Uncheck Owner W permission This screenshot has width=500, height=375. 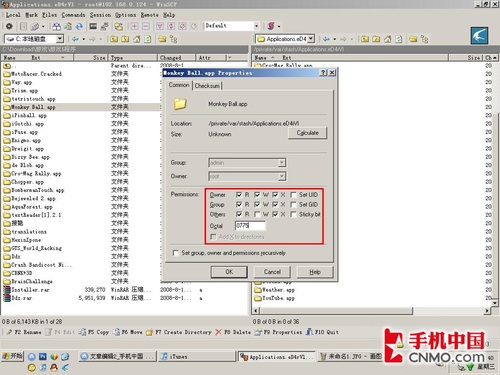click(x=257, y=194)
